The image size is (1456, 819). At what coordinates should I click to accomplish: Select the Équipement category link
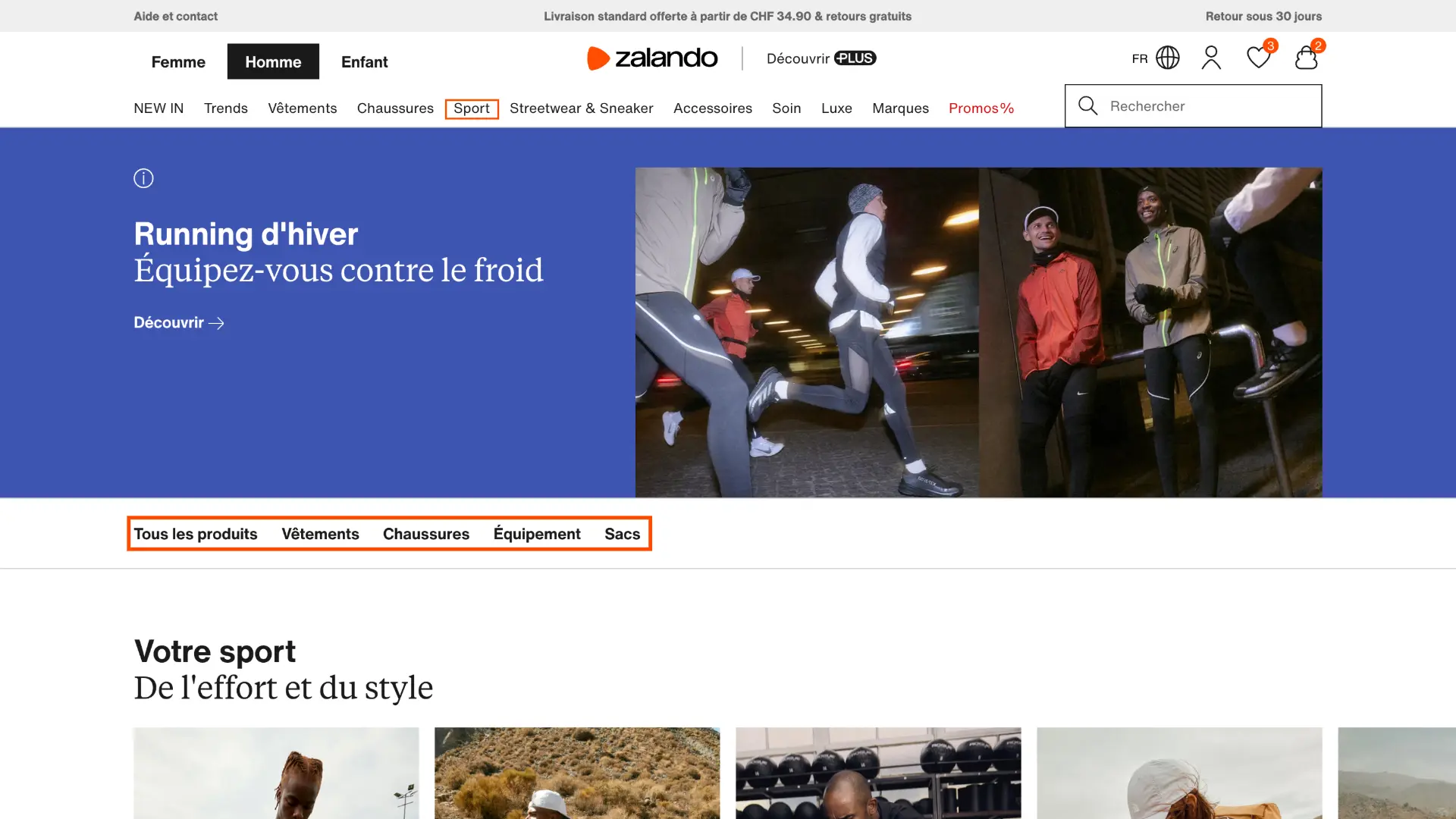click(x=537, y=534)
